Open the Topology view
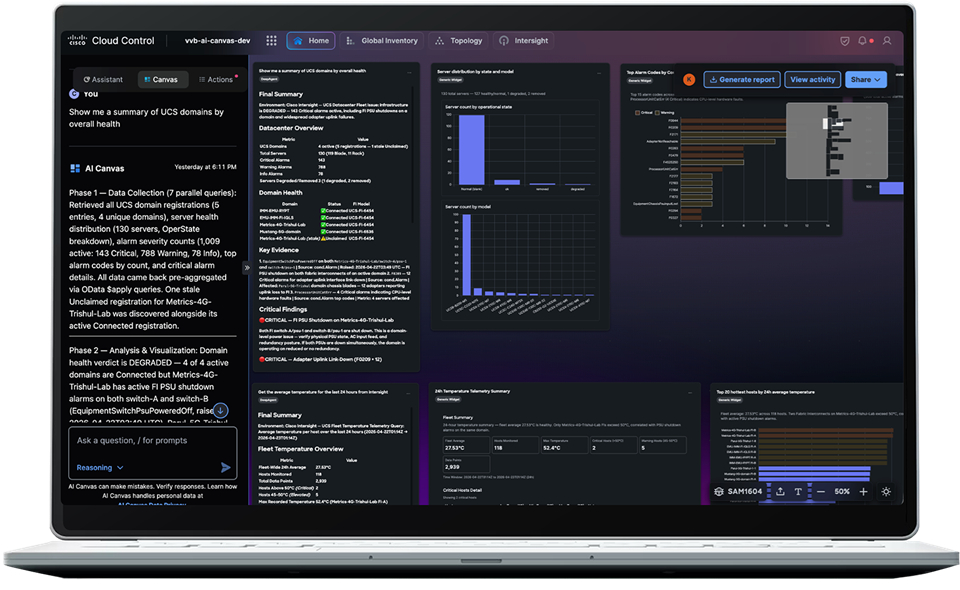960x590 pixels. pos(459,41)
